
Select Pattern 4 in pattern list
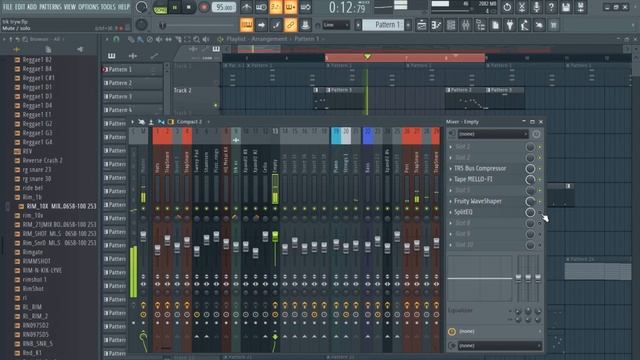click(132, 110)
